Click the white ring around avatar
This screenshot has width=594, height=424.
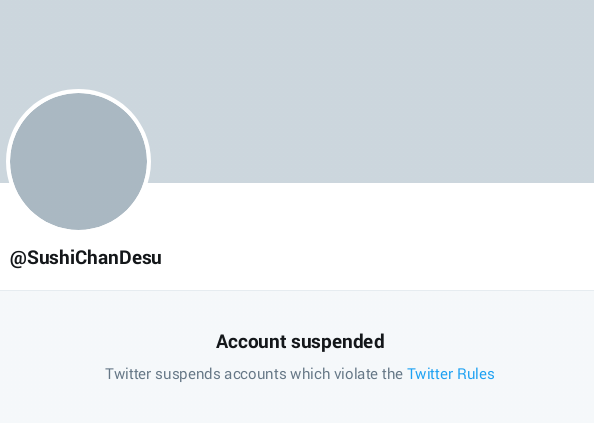pos(78,91)
